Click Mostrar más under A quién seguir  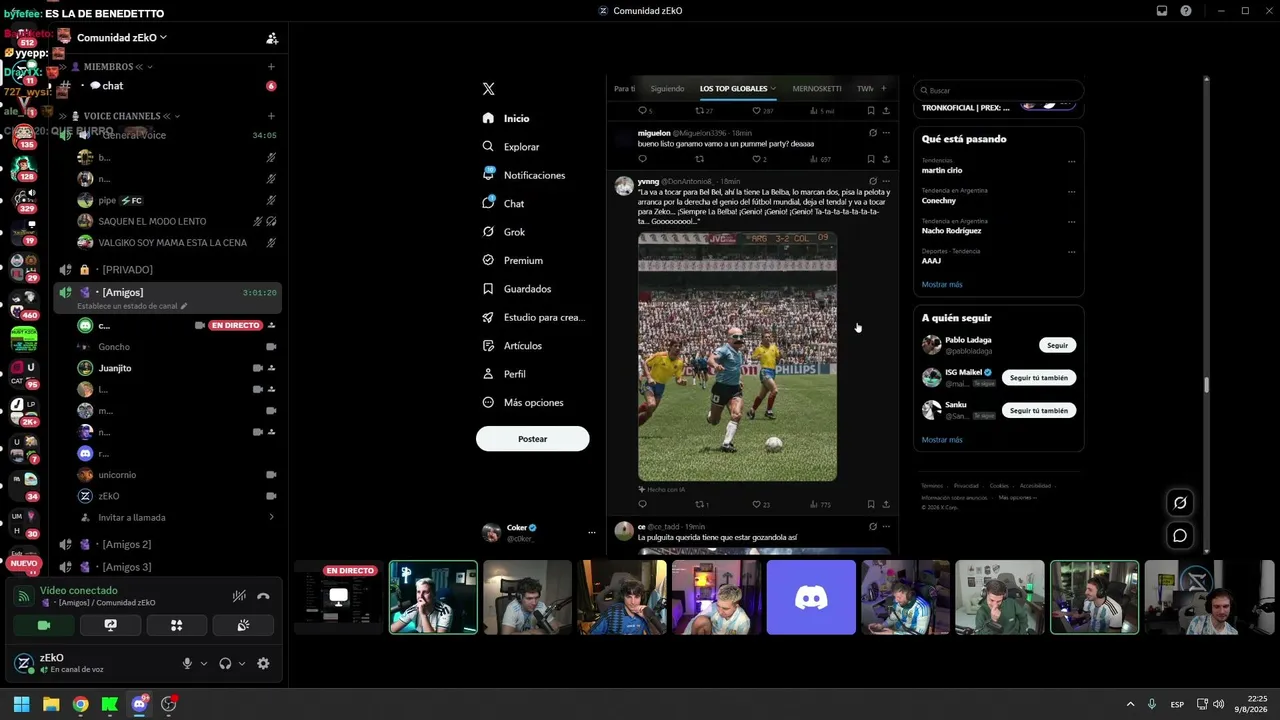(942, 440)
